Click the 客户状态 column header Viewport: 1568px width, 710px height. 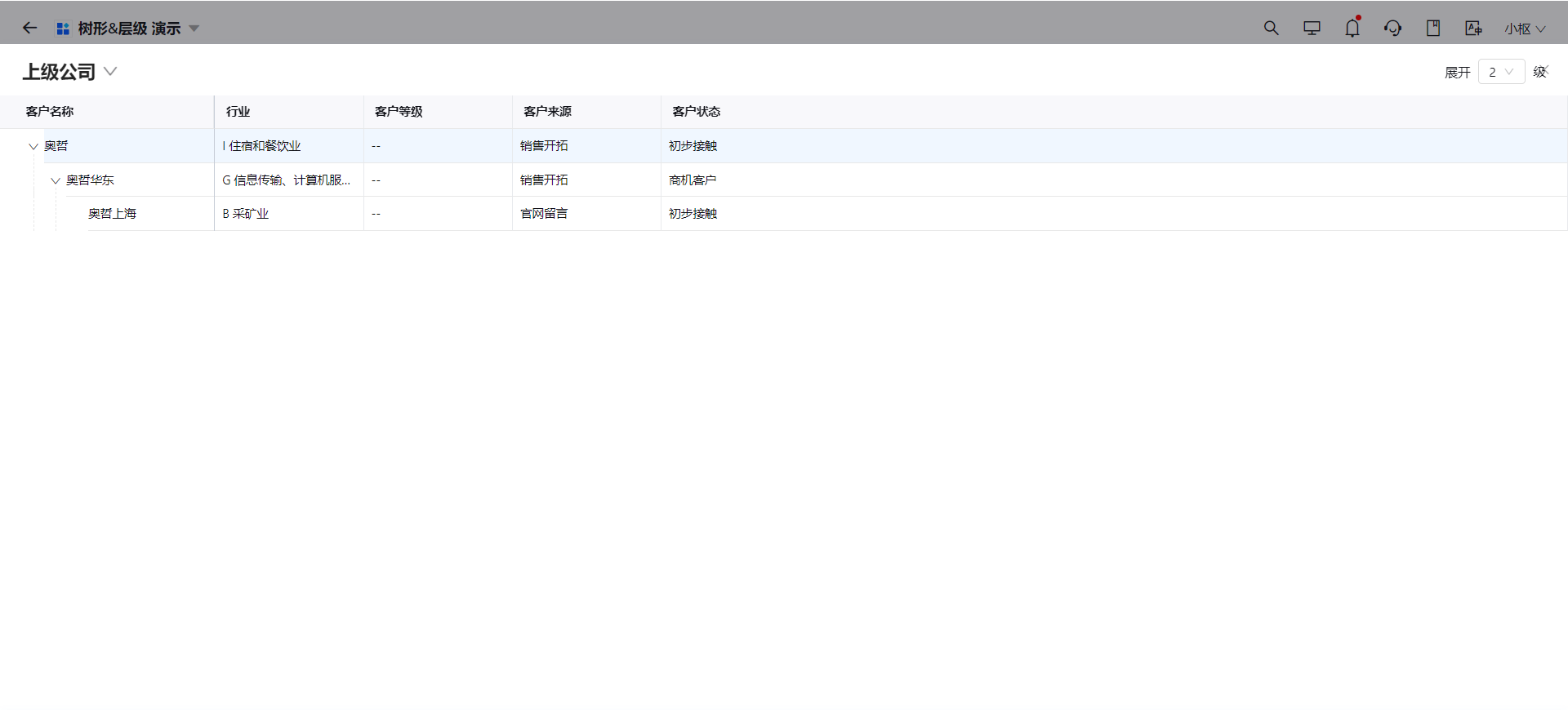click(x=696, y=111)
